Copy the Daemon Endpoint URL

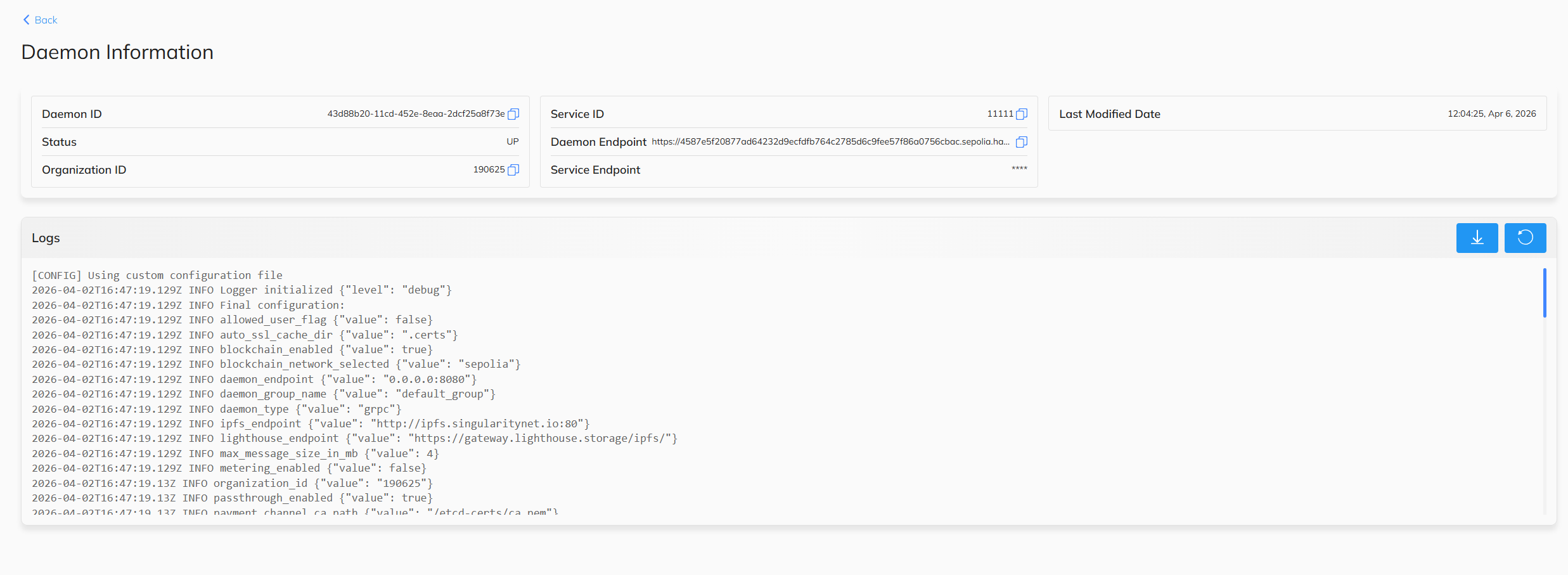pyautogui.click(x=1021, y=142)
